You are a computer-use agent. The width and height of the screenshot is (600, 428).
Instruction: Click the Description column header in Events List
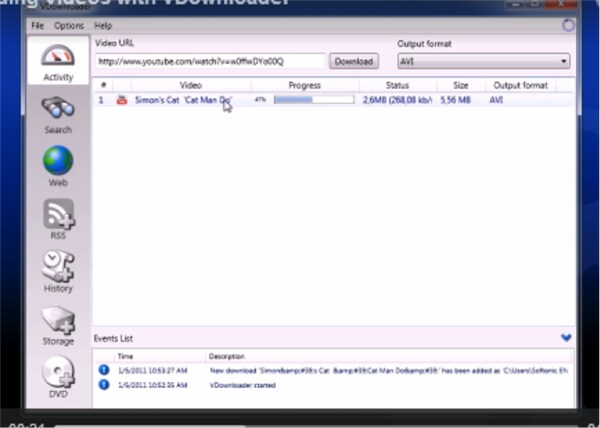coord(227,356)
